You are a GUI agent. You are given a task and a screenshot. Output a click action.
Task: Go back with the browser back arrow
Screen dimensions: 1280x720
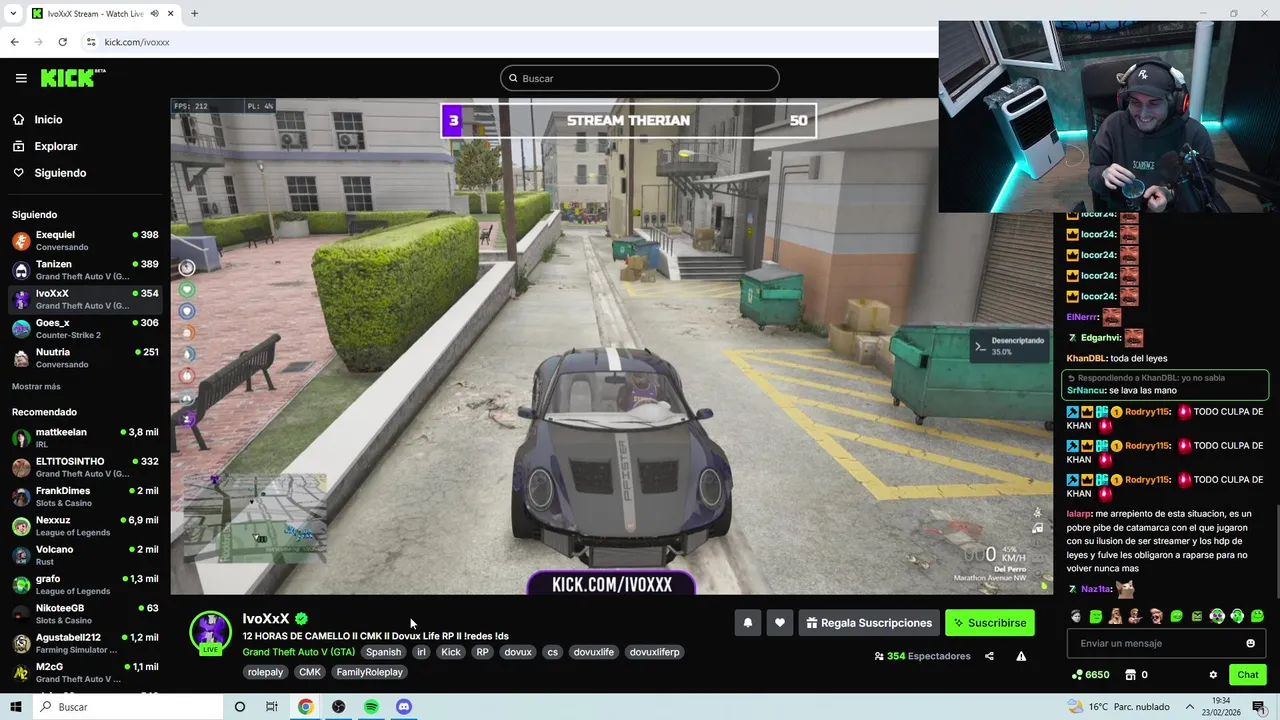(14, 42)
